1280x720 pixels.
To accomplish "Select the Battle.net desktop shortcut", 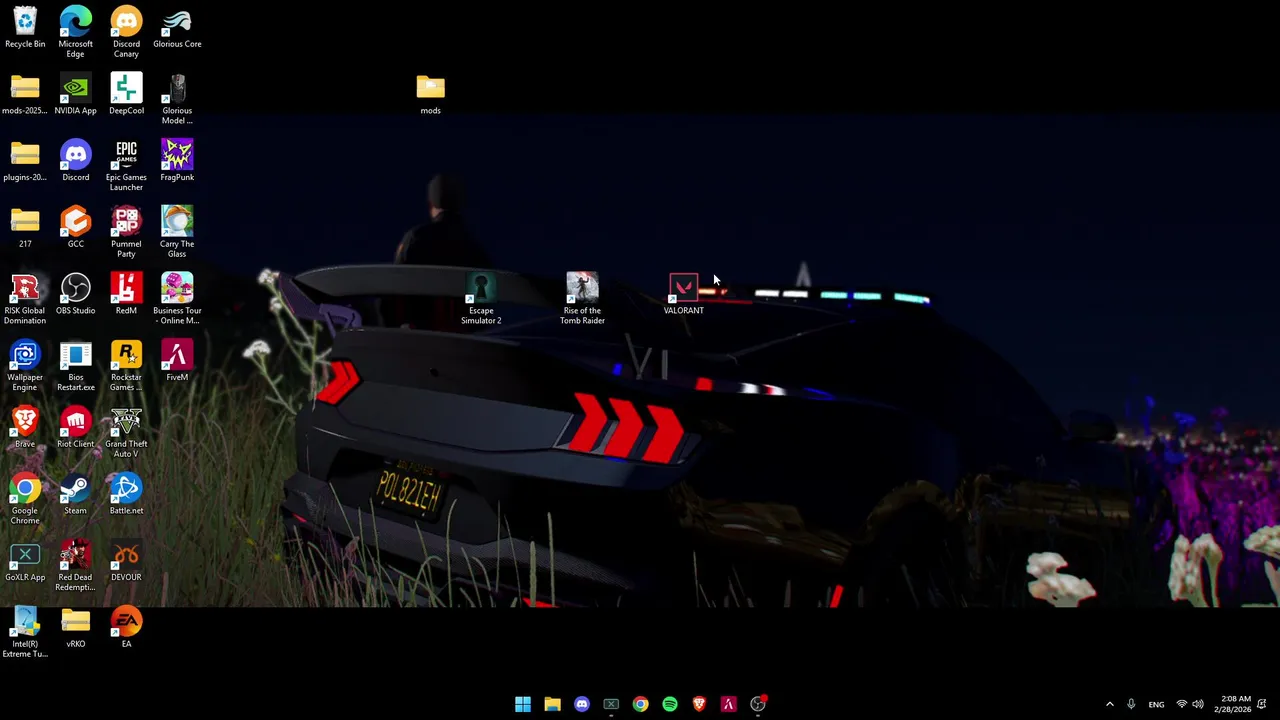I will [126, 495].
